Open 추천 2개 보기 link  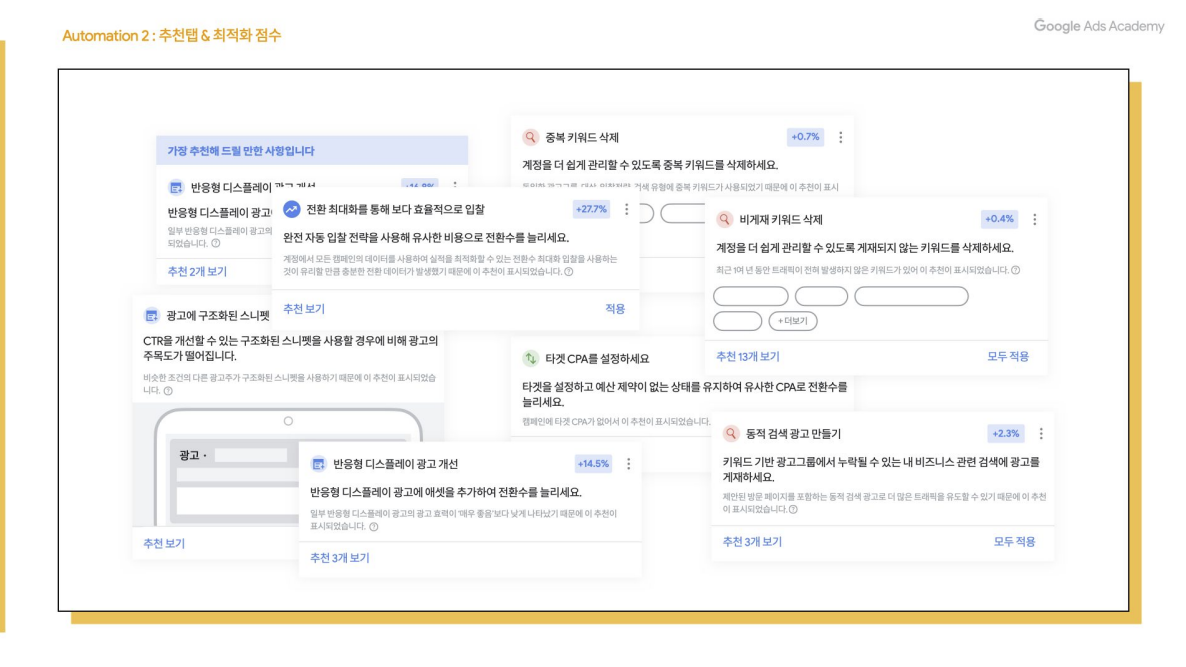197,271
